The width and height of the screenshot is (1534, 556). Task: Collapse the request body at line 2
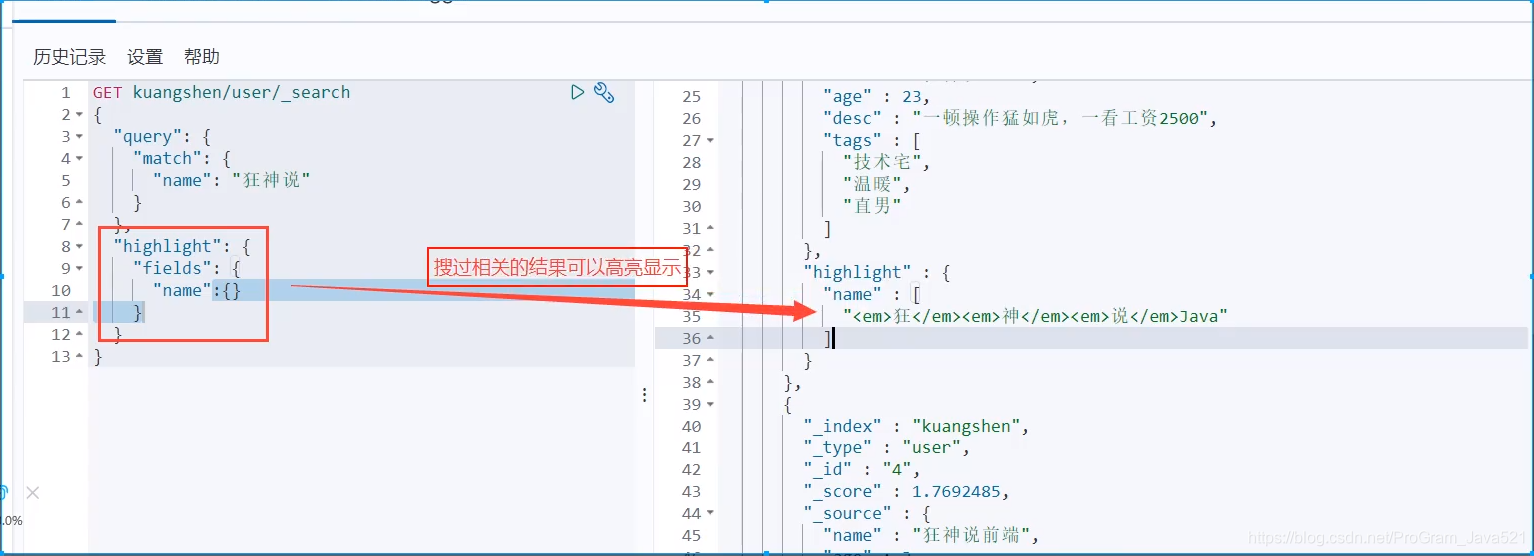(79, 115)
